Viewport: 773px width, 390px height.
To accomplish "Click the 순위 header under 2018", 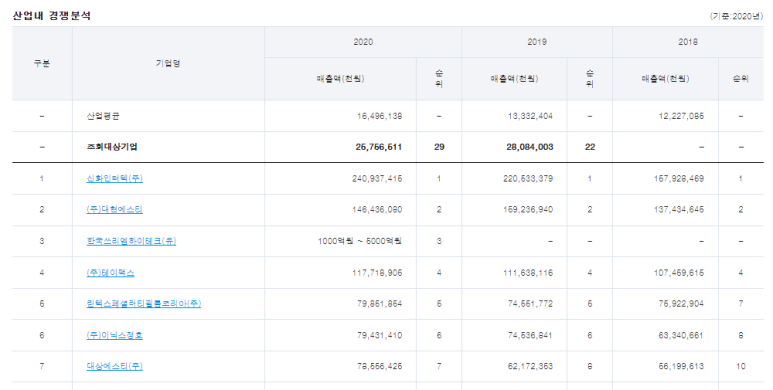I will pyautogui.click(x=740, y=79).
